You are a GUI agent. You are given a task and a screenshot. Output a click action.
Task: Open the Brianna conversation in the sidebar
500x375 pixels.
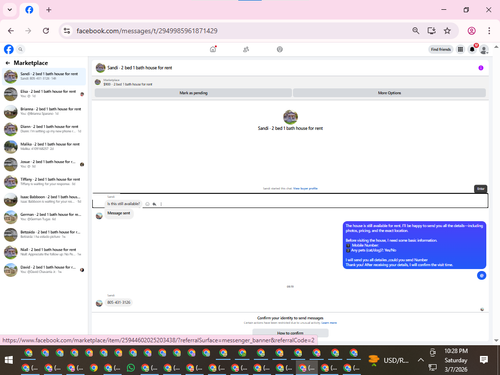click(44, 112)
